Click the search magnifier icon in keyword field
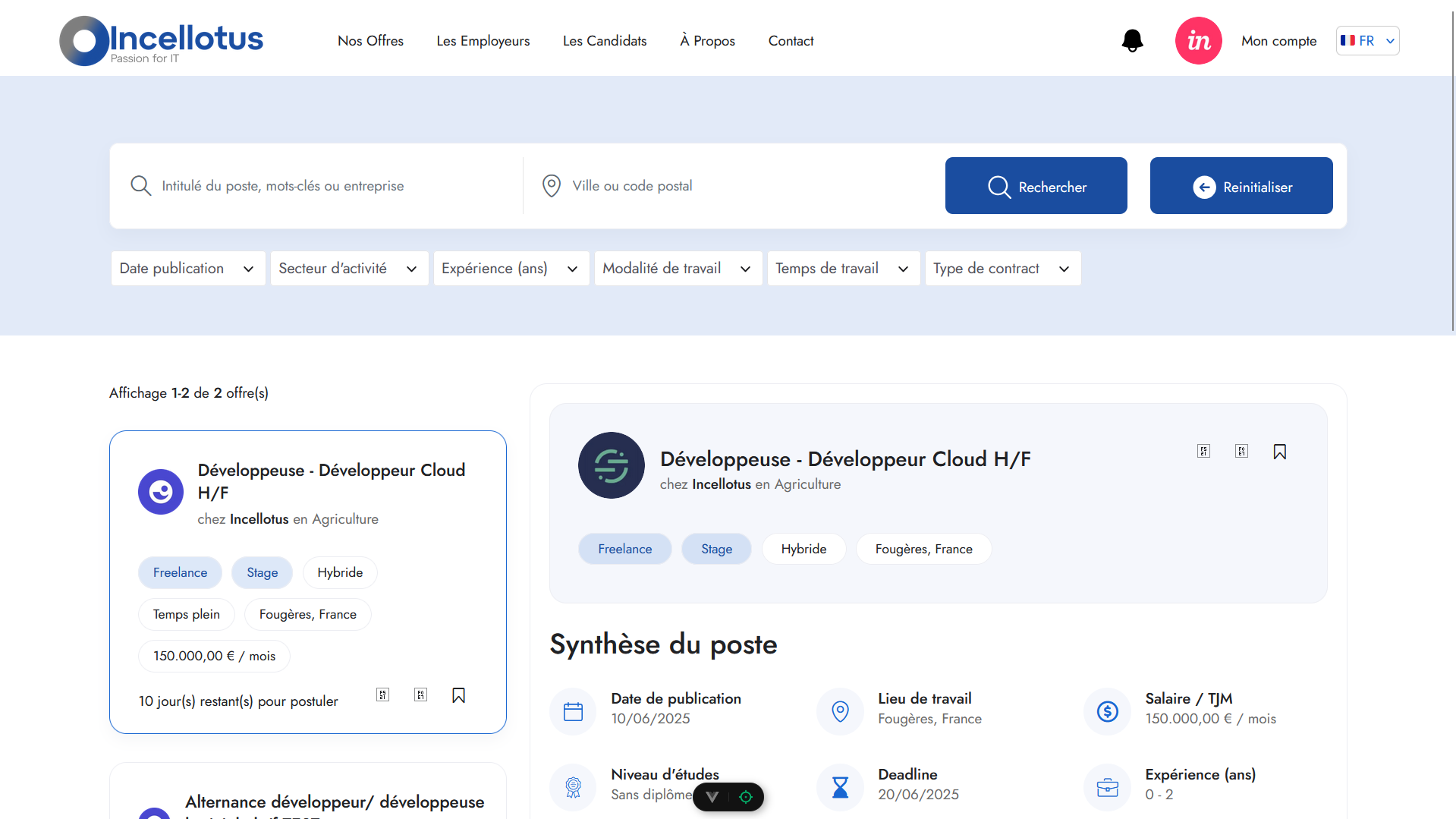The width and height of the screenshot is (1456, 819). click(x=140, y=185)
